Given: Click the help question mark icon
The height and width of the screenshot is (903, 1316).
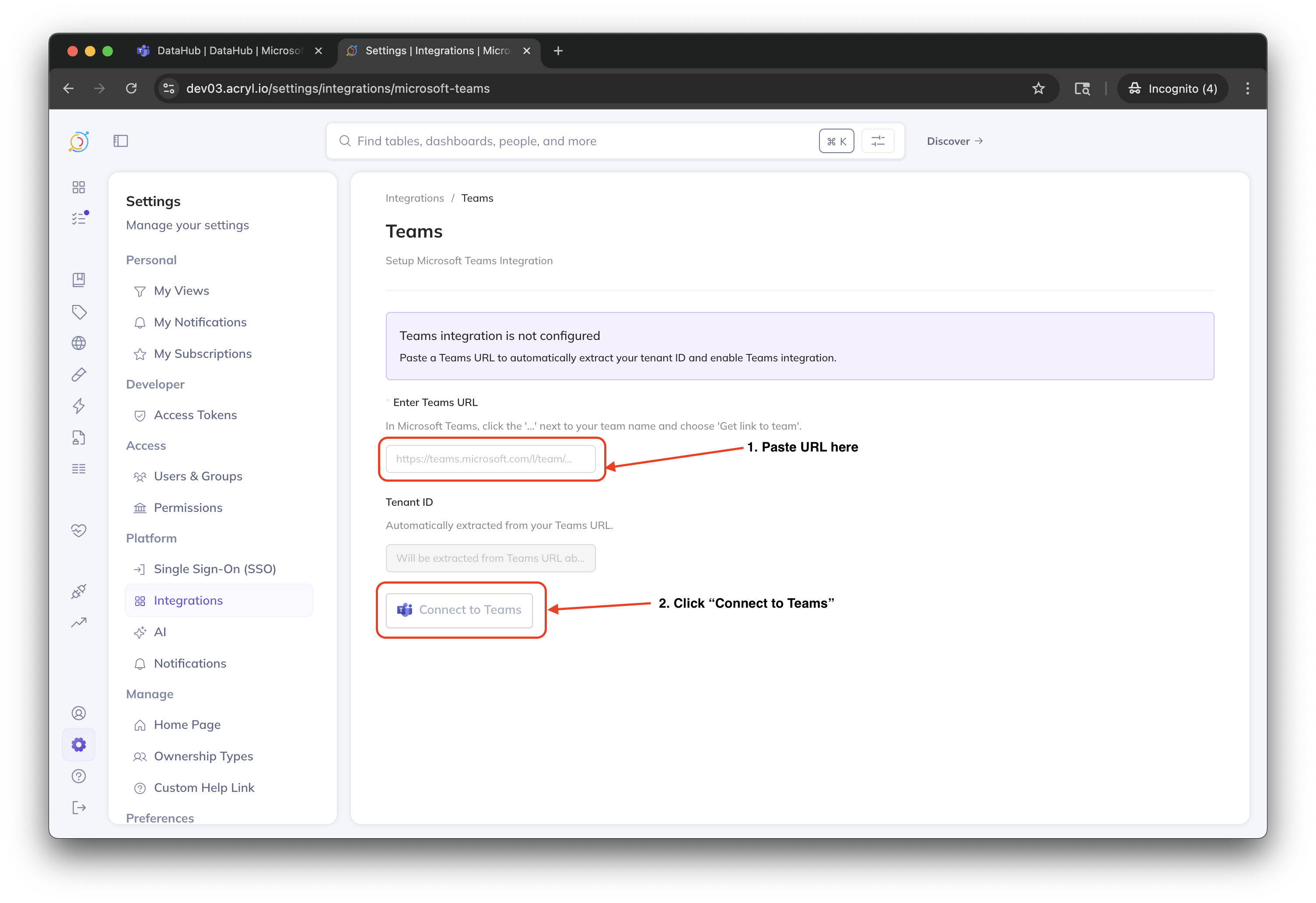Looking at the screenshot, I should click(79, 776).
